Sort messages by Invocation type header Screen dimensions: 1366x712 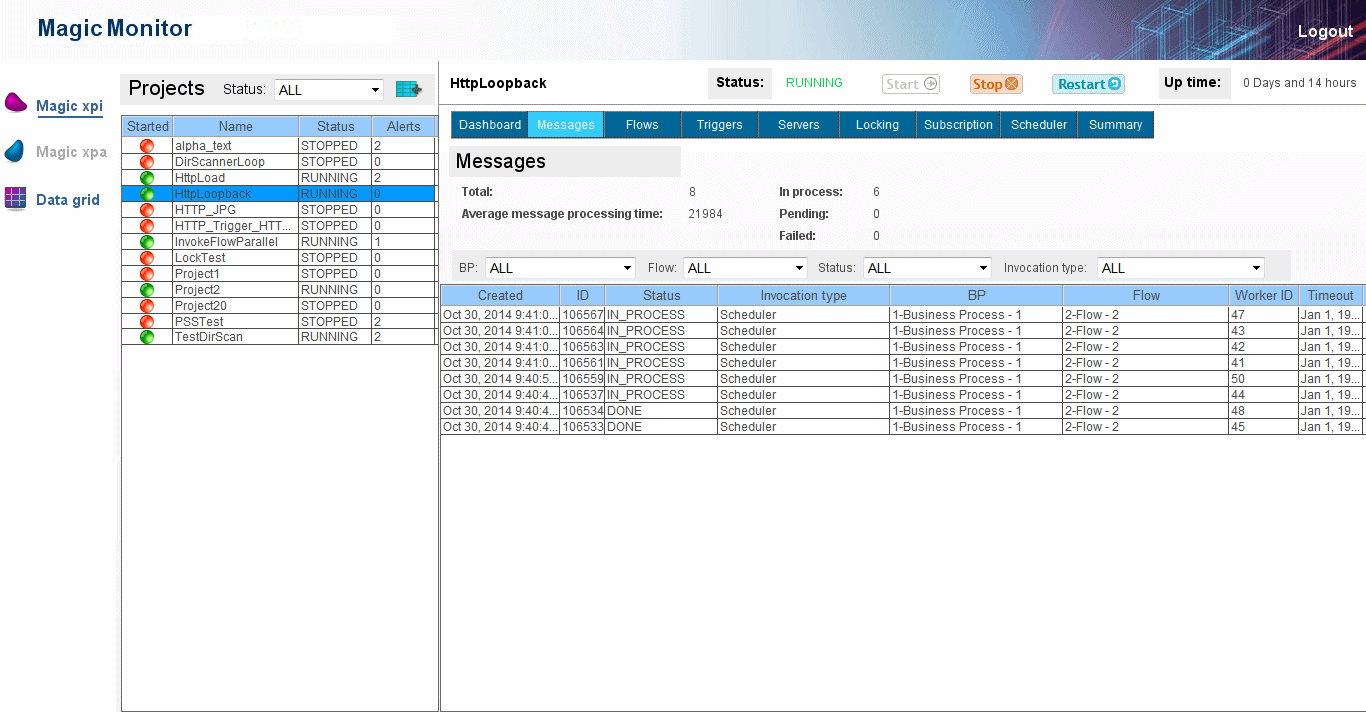coord(803,296)
